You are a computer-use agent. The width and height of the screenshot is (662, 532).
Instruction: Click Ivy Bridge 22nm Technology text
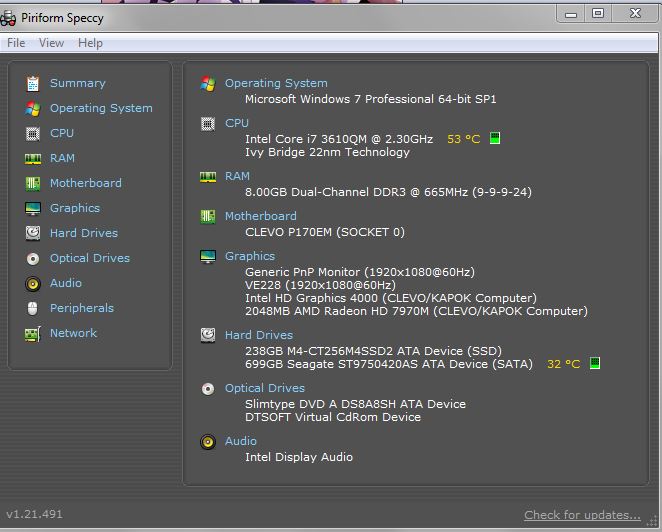coord(327,152)
